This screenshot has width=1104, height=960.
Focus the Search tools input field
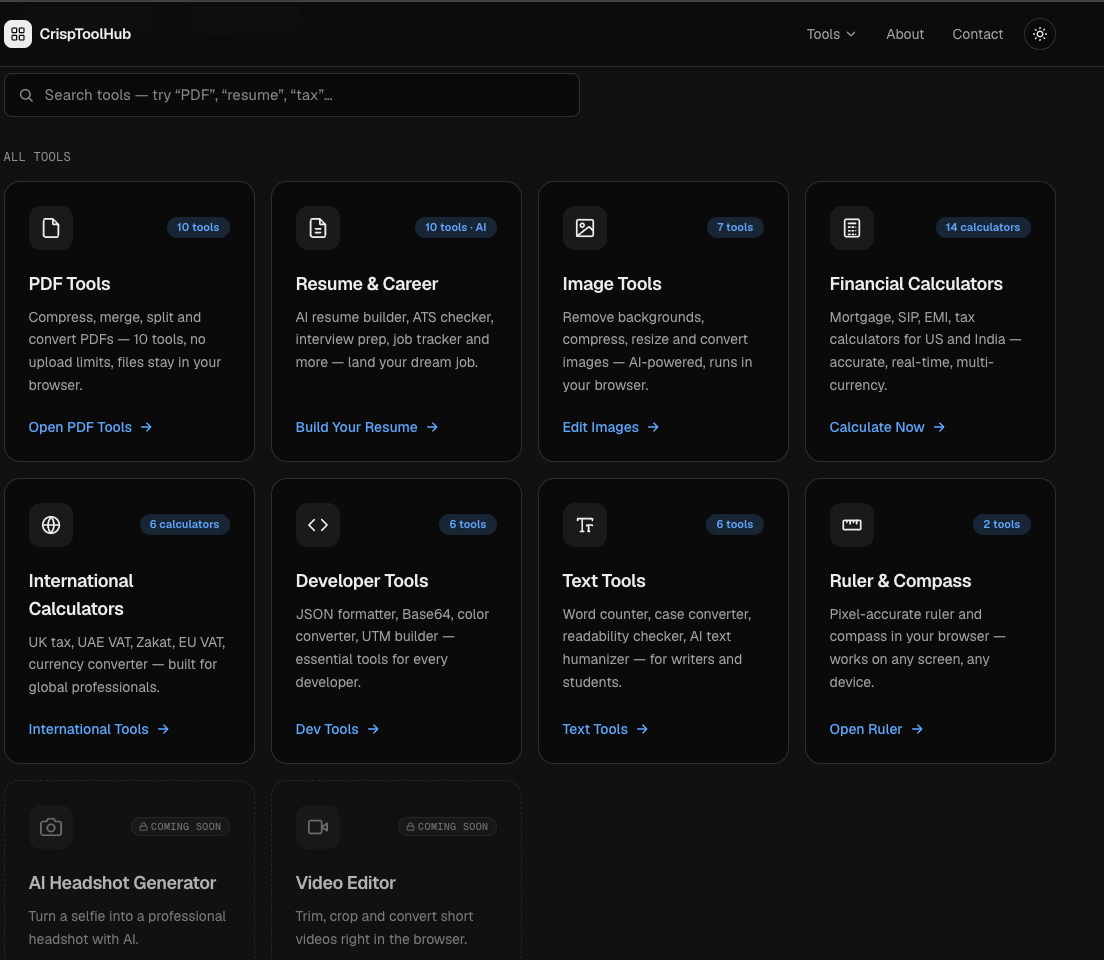[291, 95]
